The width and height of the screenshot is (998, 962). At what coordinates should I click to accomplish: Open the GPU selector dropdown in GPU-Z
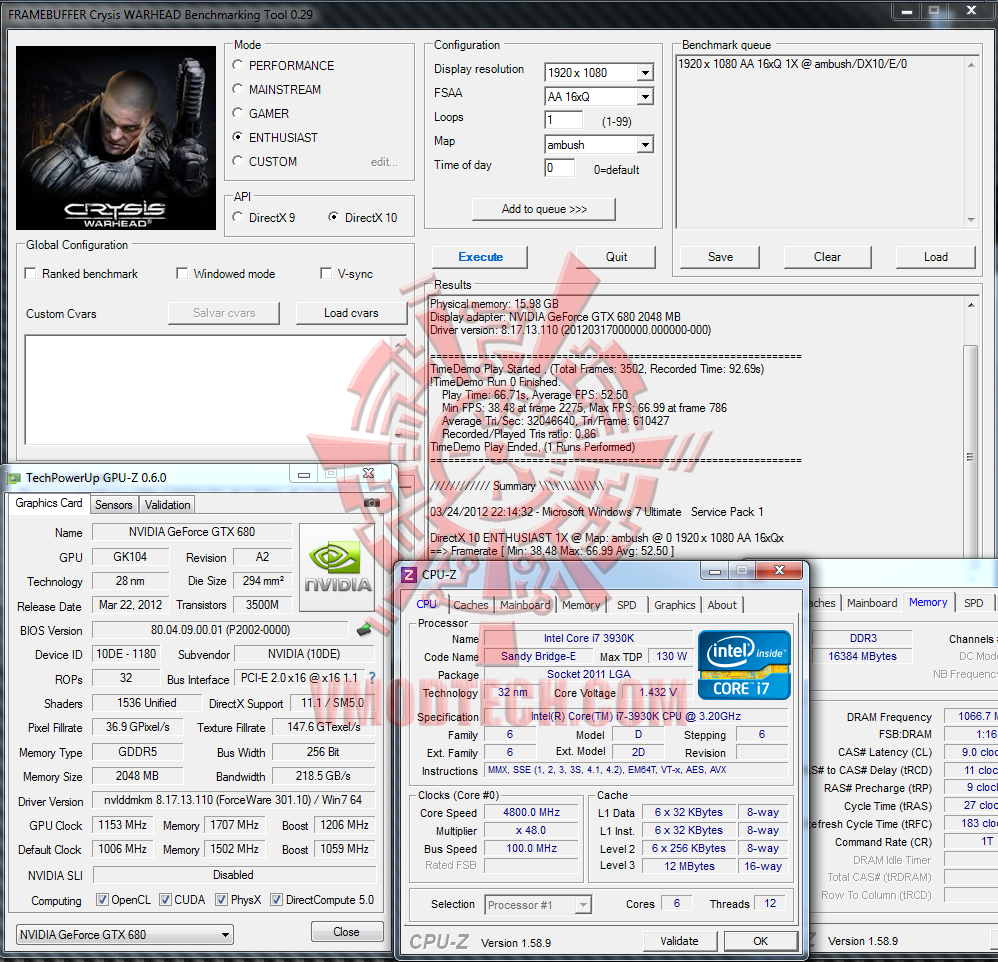point(125,935)
